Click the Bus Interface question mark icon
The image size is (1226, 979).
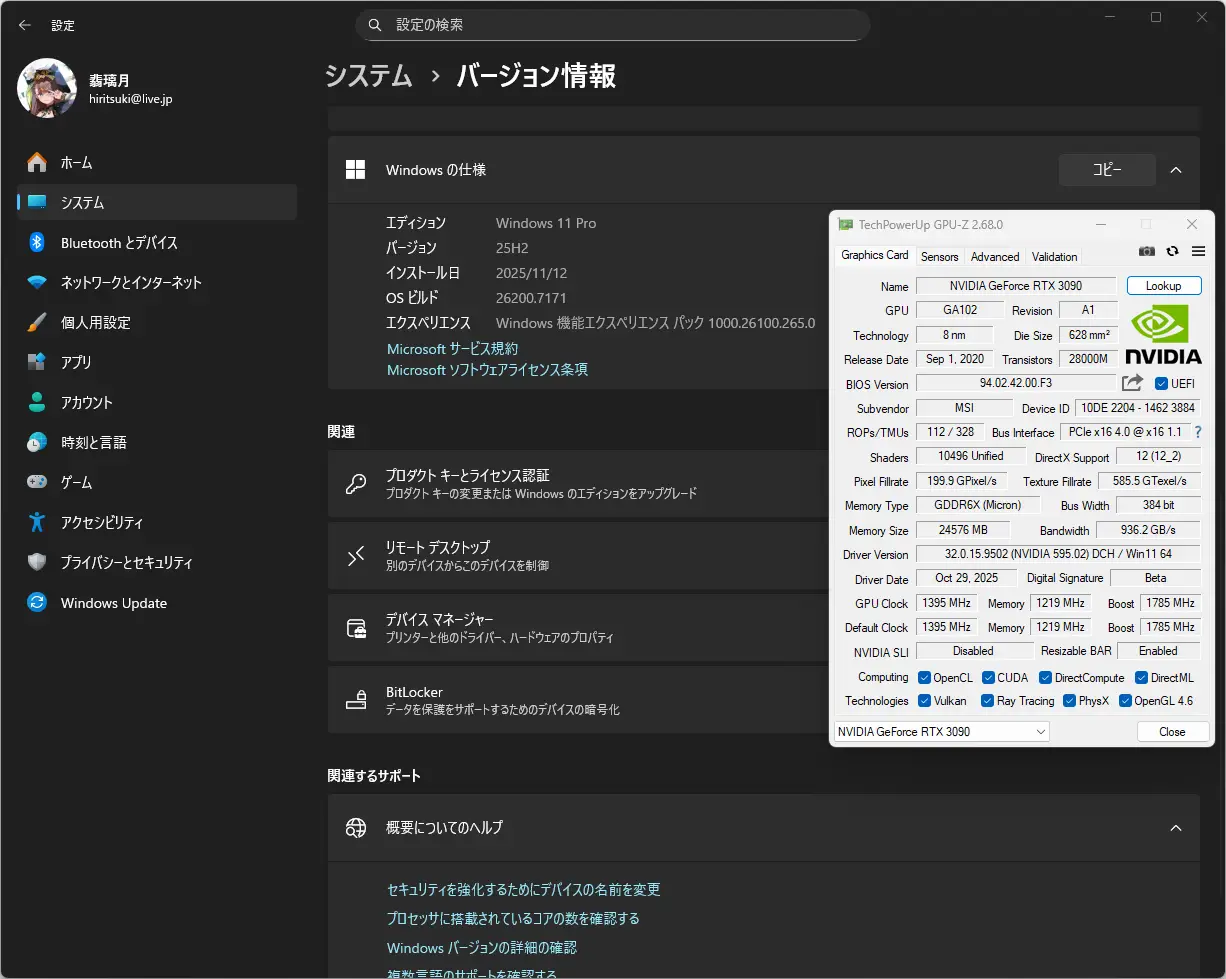coord(1198,432)
